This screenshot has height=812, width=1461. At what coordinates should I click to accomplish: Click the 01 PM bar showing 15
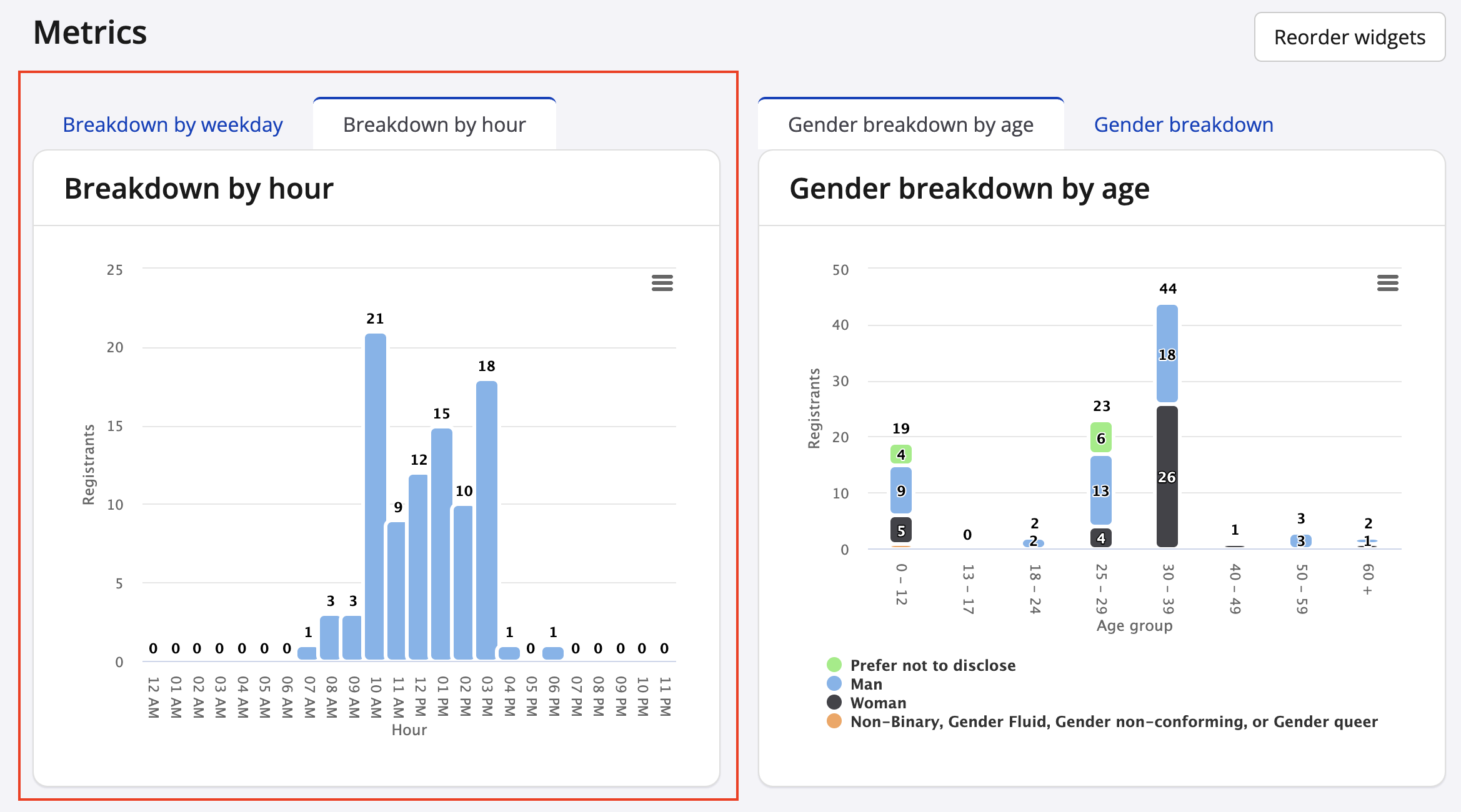click(x=442, y=543)
